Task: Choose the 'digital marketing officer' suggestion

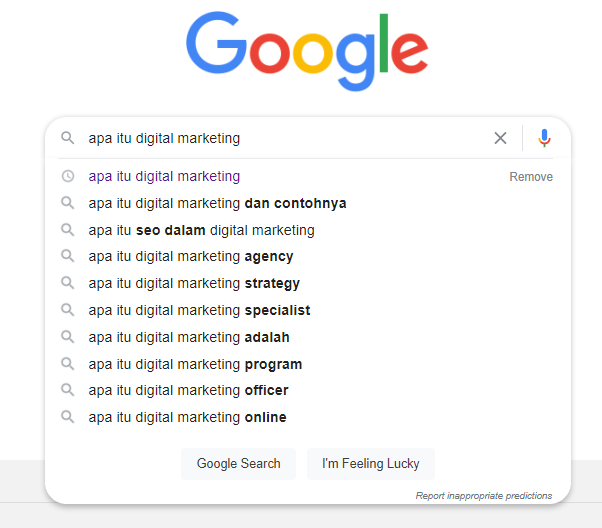Action: [x=188, y=390]
